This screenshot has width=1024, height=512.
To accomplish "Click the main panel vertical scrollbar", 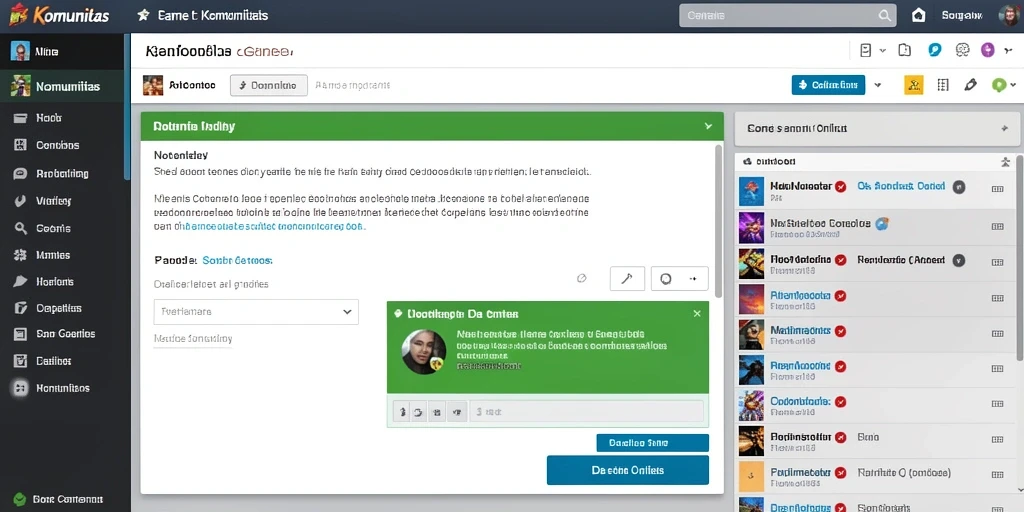I will tap(719, 222).
